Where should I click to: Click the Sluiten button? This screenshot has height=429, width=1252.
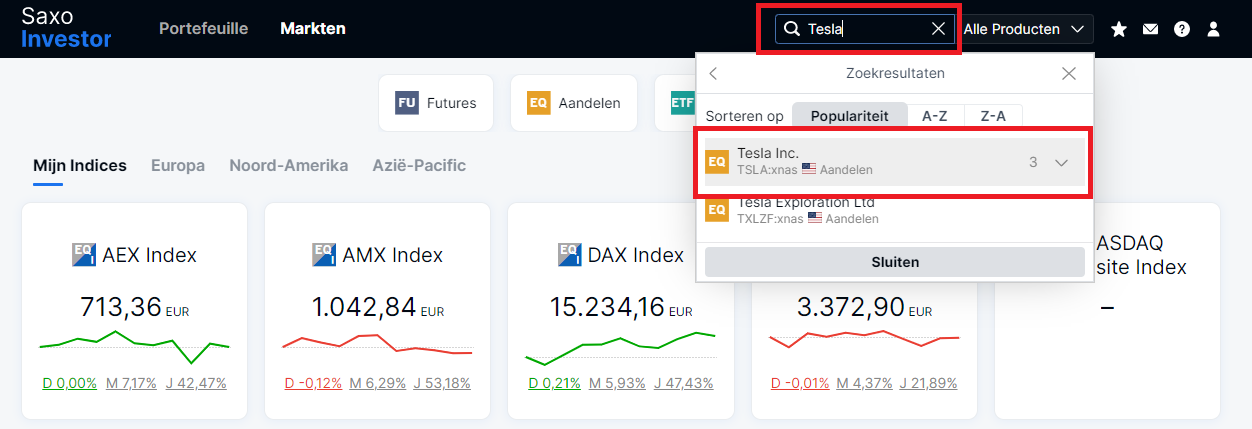[895, 262]
